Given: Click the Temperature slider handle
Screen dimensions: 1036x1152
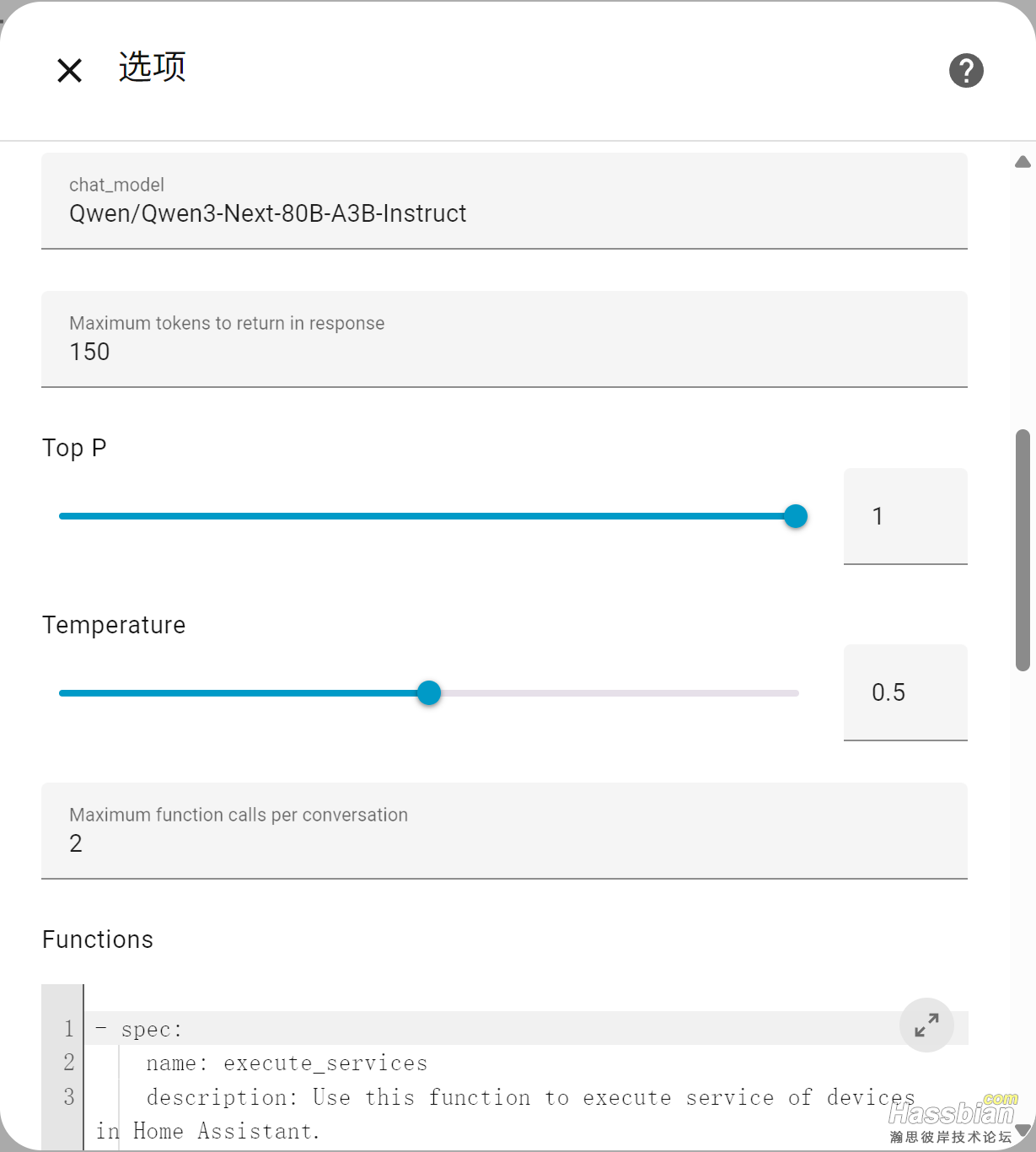Looking at the screenshot, I should click(x=429, y=693).
